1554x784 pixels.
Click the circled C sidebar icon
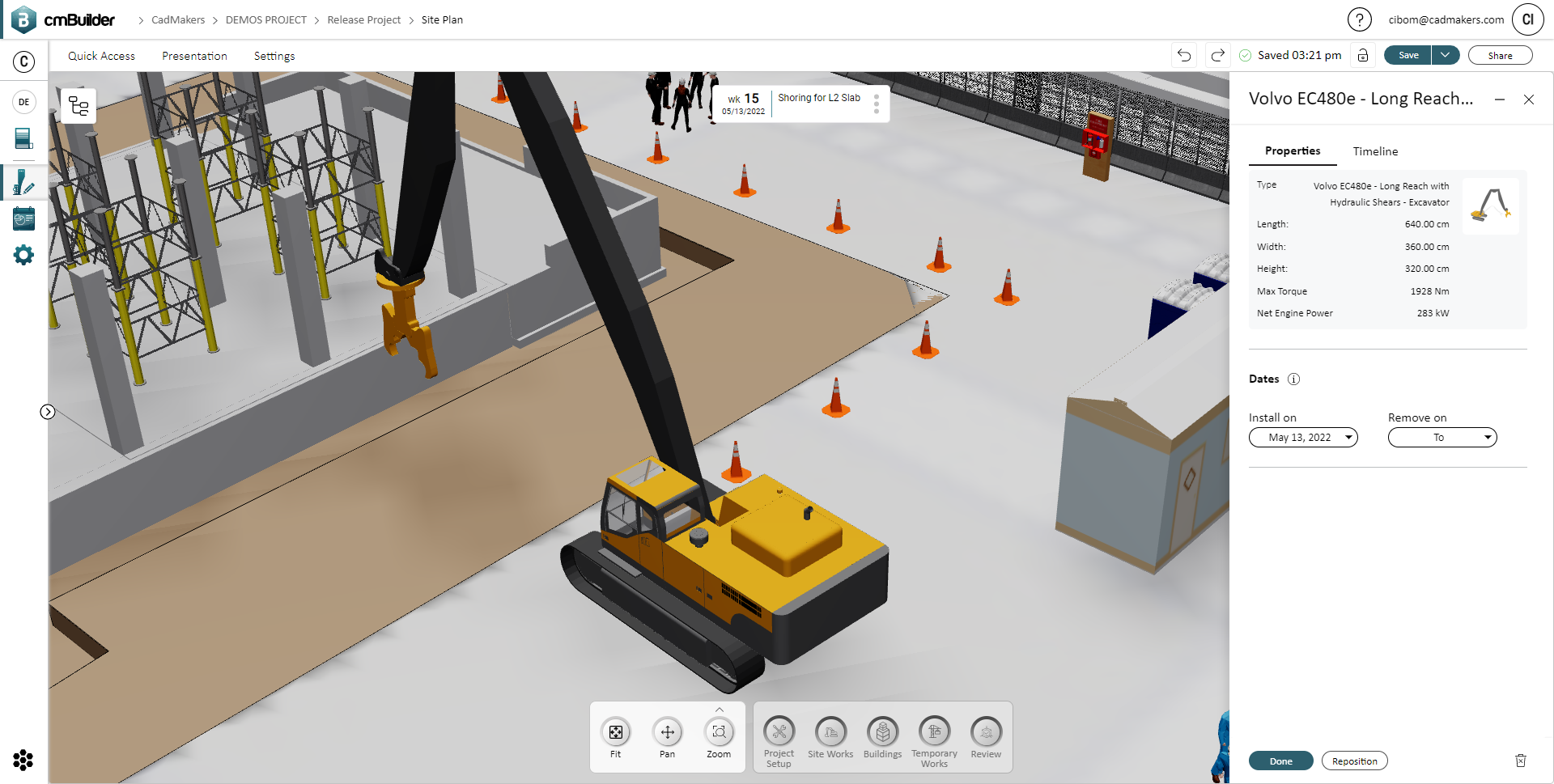(24, 61)
